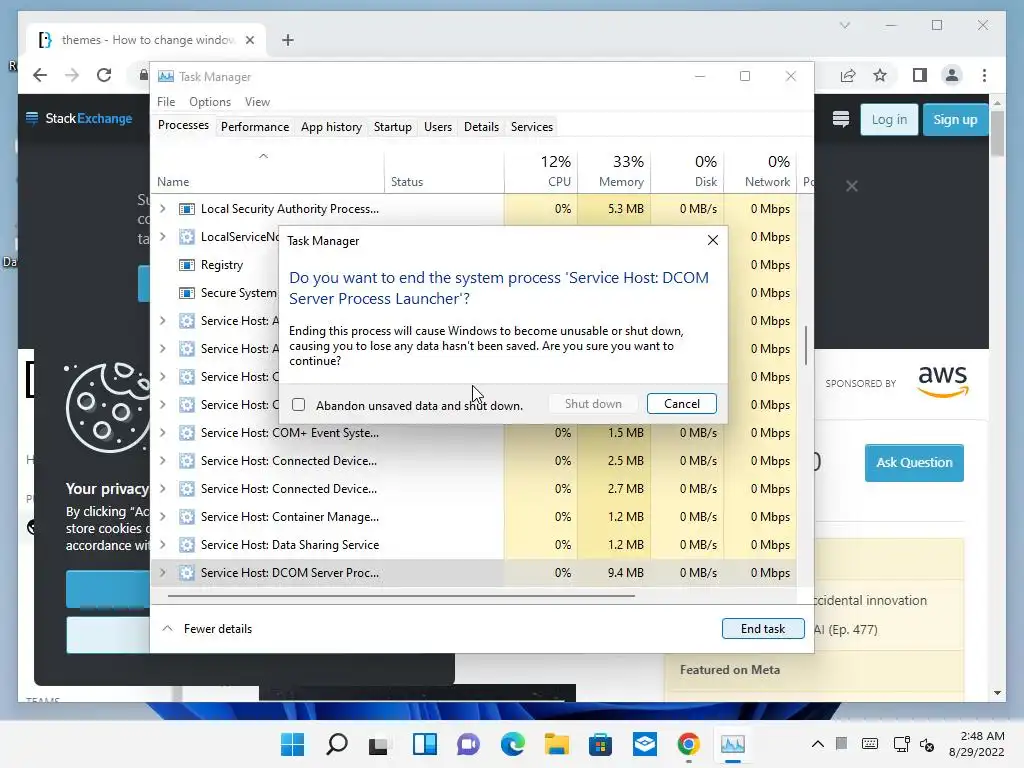The image size is (1024, 768).
Task: Click the AWS sponsor logo
Action: pyautogui.click(x=942, y=382)
